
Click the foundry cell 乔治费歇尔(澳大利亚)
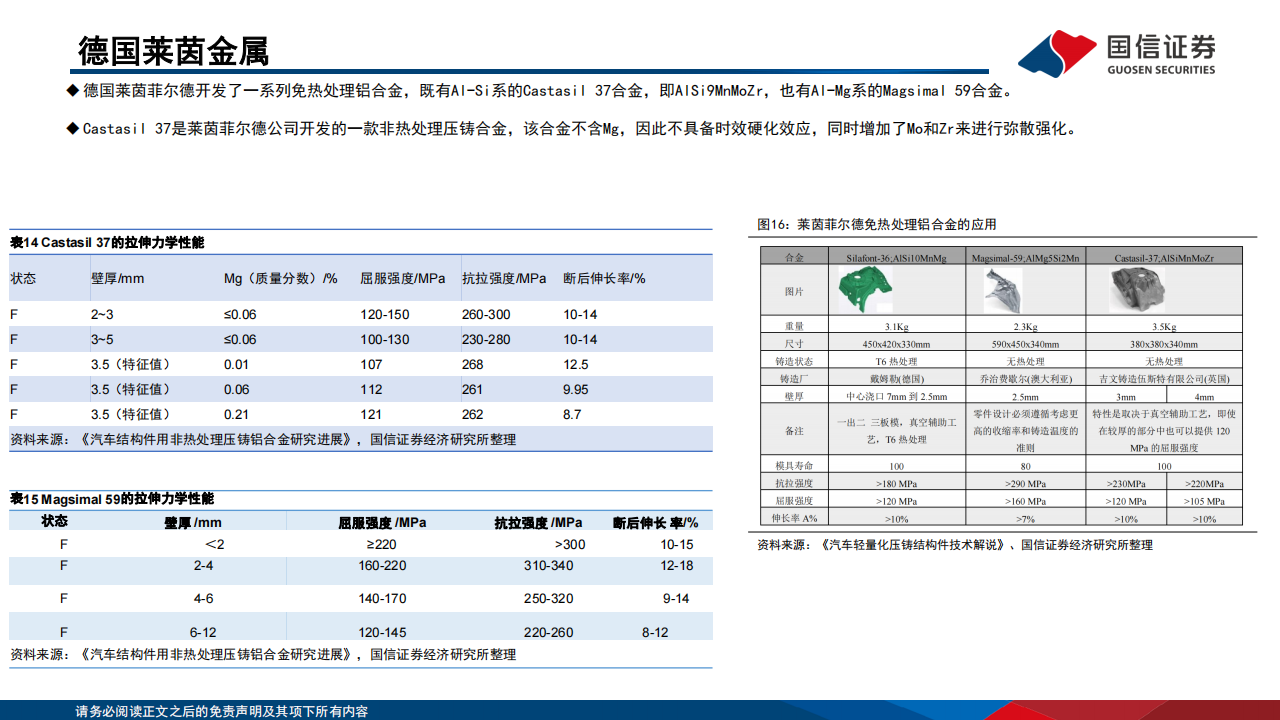(1026, 379)
